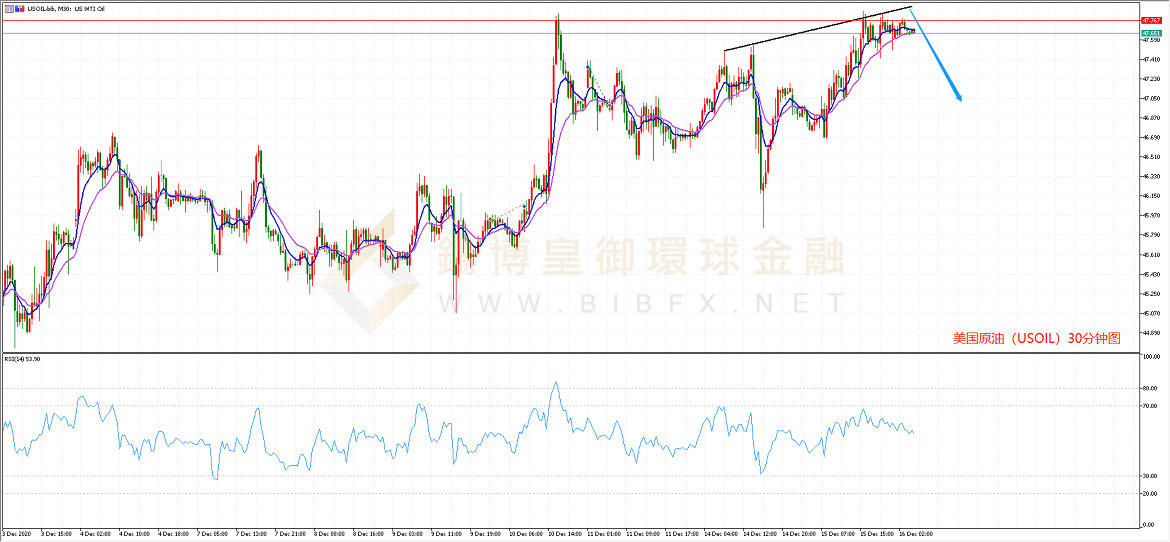The height and width of the screenshot is (542, 1170).
Task: Click the green 47.651 current price tag
Action: [1150, 33]
